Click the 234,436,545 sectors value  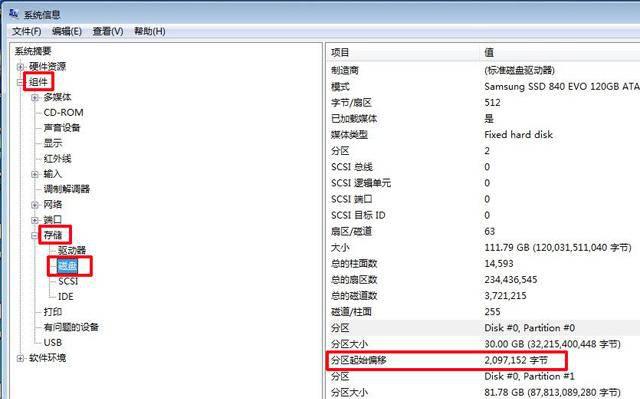(x=511, y=280)
